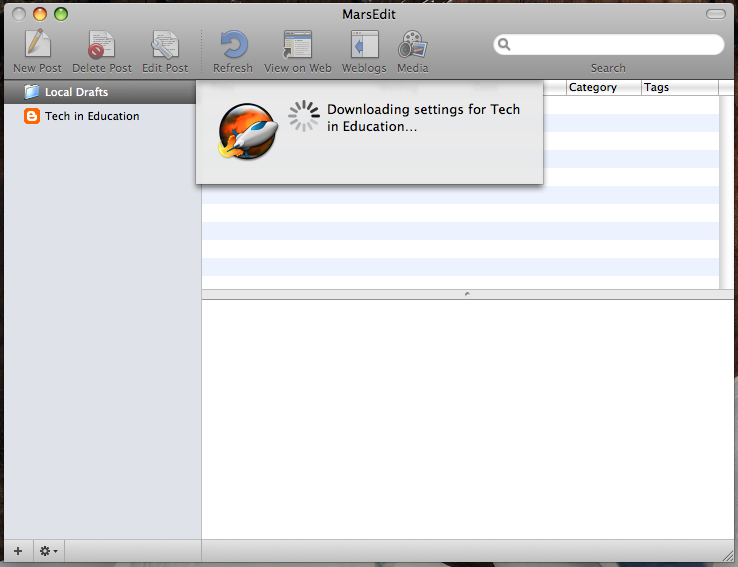Click the split view divider handle
Screen dimensions: 738x567
pos(467,294)
